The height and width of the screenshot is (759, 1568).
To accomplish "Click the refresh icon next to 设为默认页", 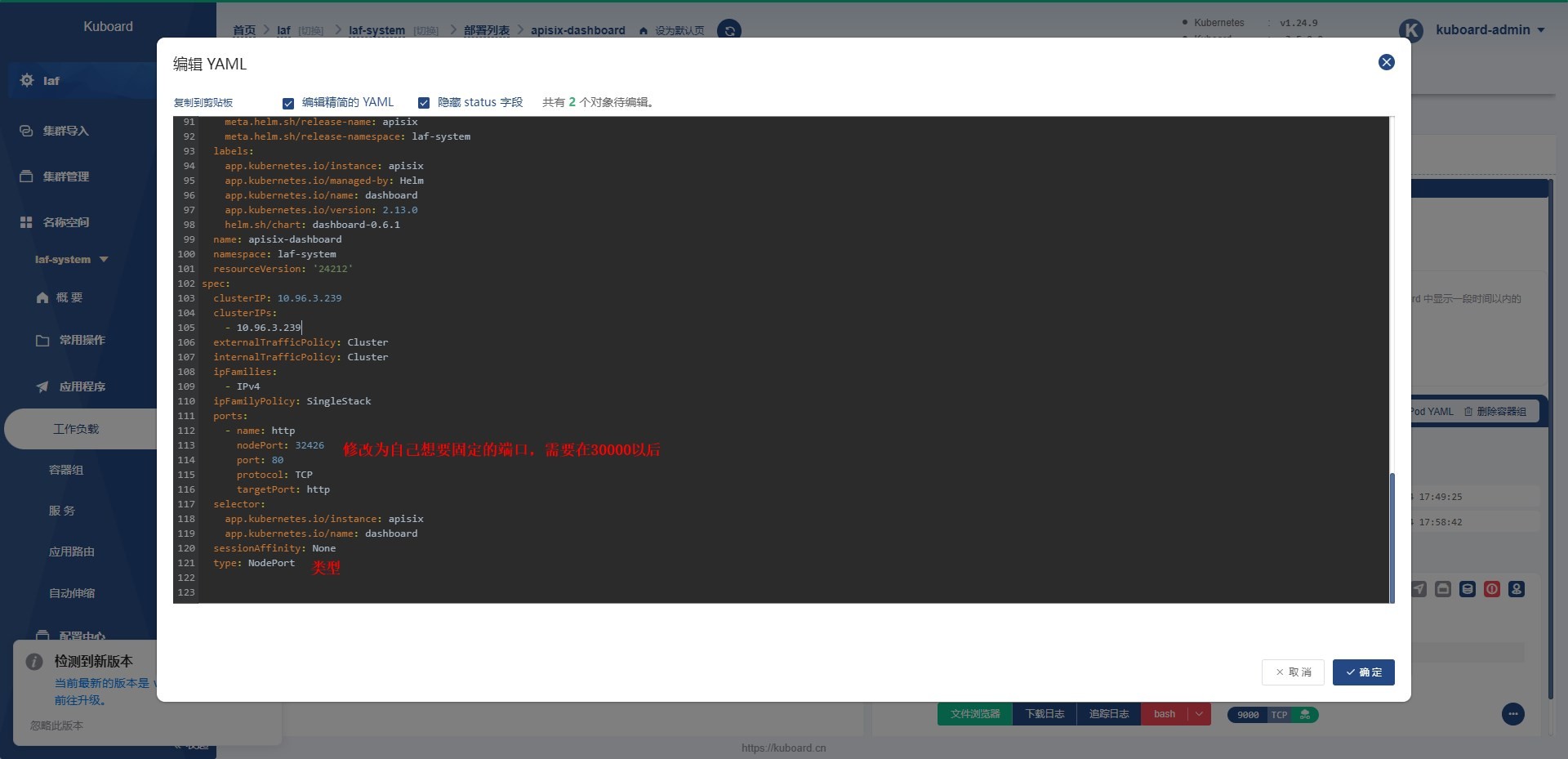I will (729, 30).
